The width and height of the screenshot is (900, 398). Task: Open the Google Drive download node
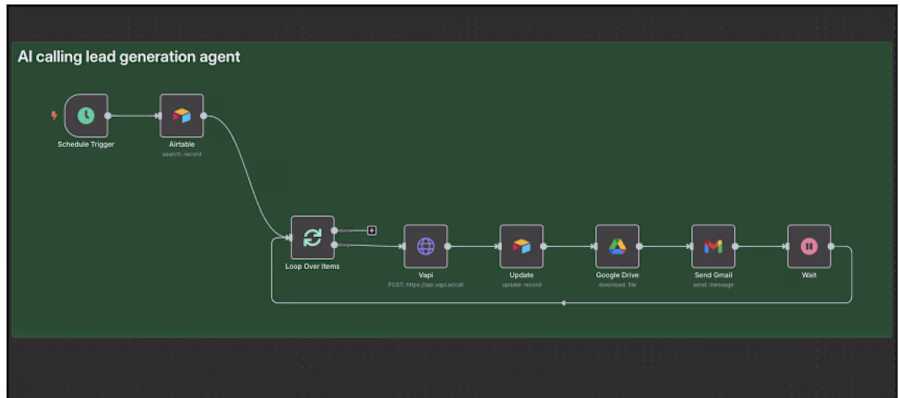(x=617, y=246)
